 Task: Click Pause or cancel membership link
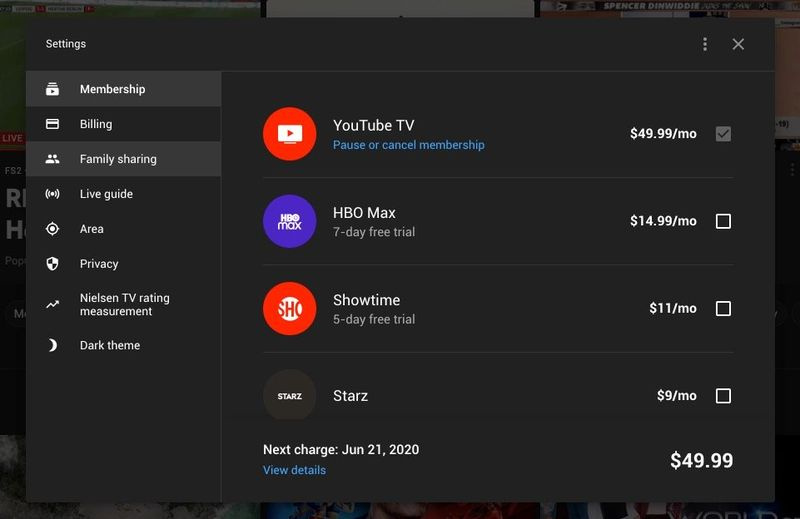[x=409, y=145]
